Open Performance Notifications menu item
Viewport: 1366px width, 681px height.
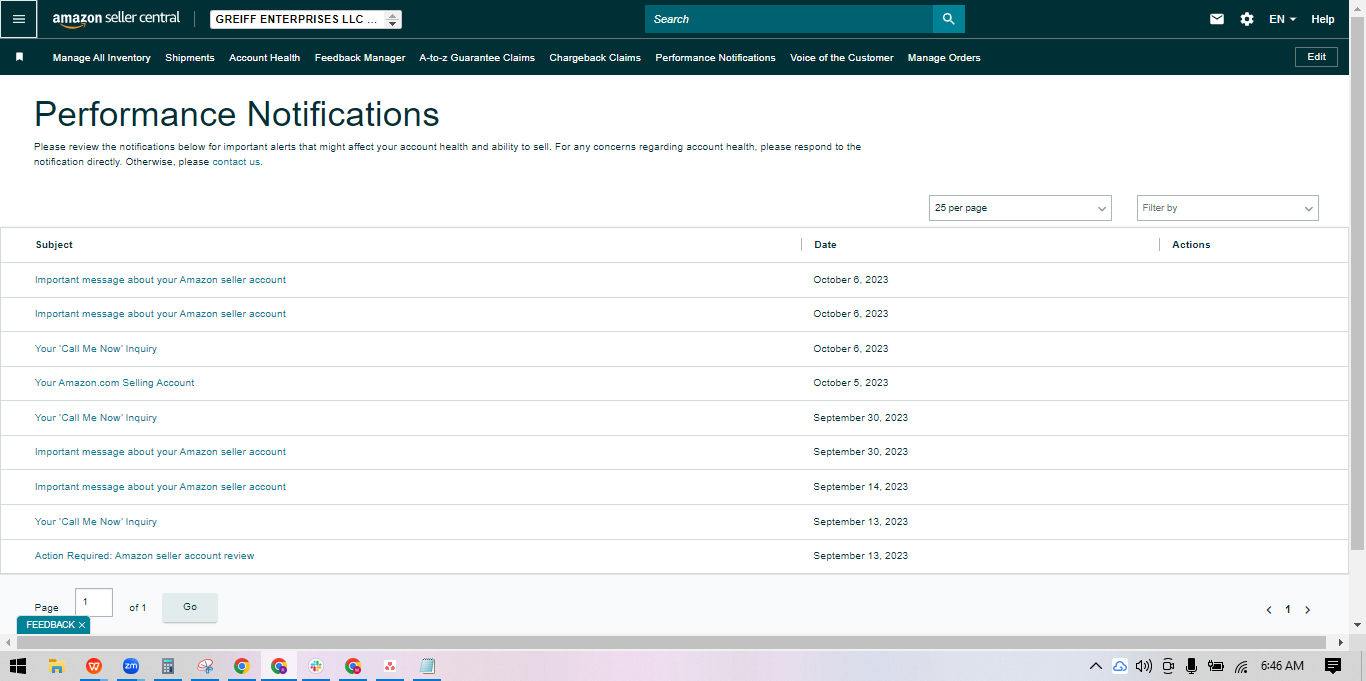(x=715, y=58)
